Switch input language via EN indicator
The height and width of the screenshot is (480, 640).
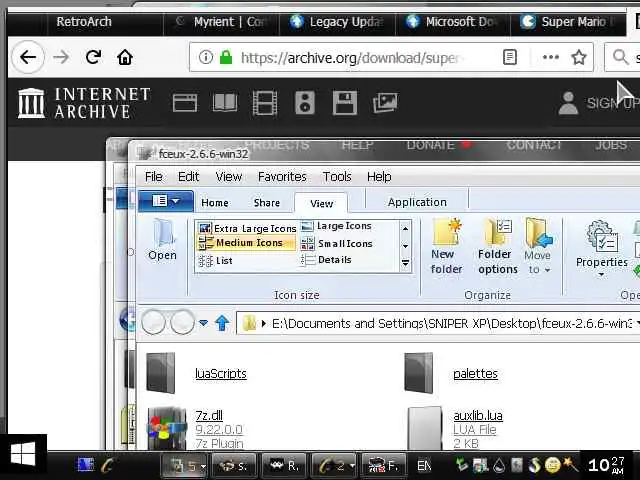click(424, 465)
